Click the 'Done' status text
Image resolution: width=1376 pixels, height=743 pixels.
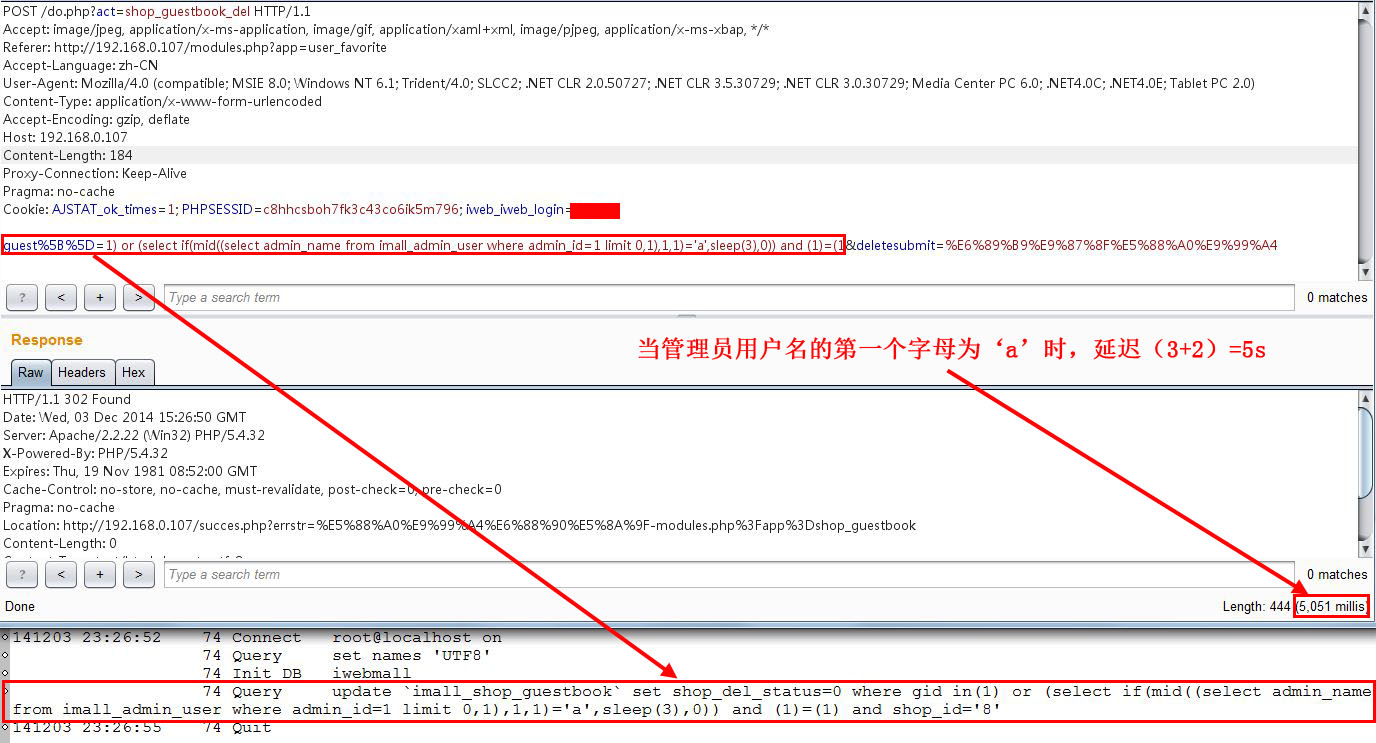[20, 606]
